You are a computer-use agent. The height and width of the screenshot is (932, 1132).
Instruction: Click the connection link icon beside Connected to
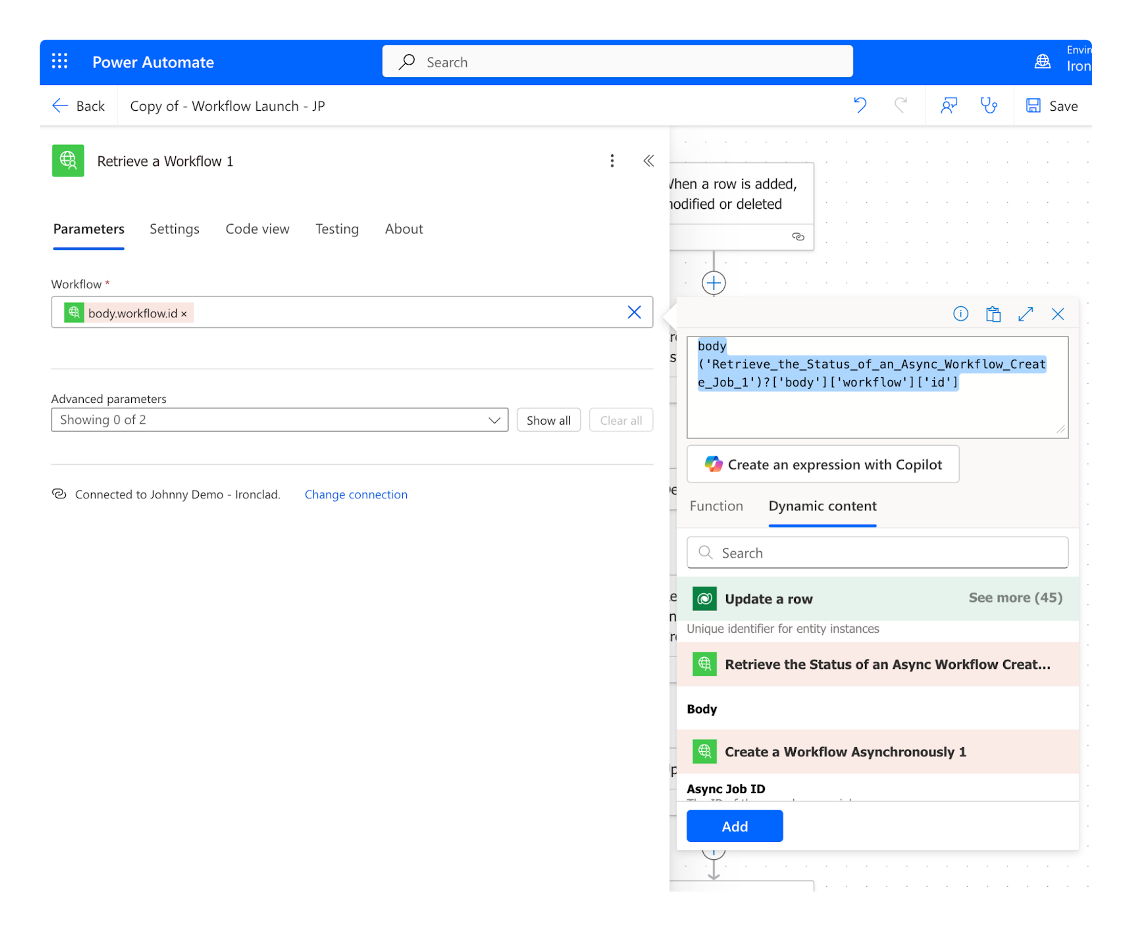[x=59, y=494]
